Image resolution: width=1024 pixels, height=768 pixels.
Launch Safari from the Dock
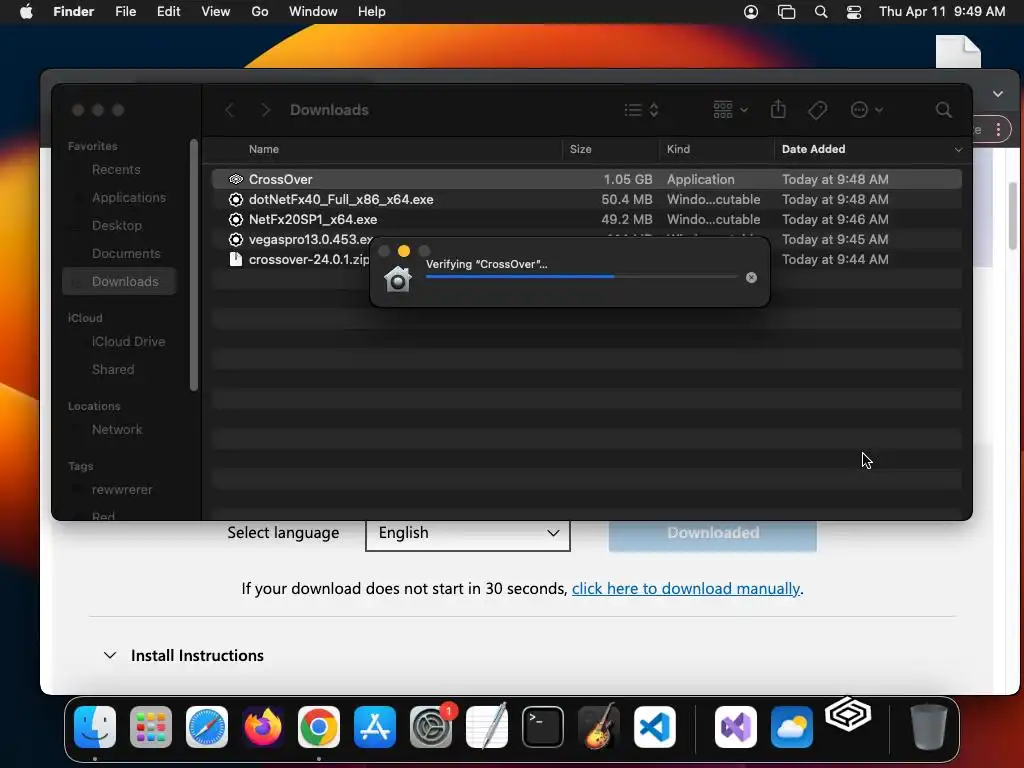207,727
